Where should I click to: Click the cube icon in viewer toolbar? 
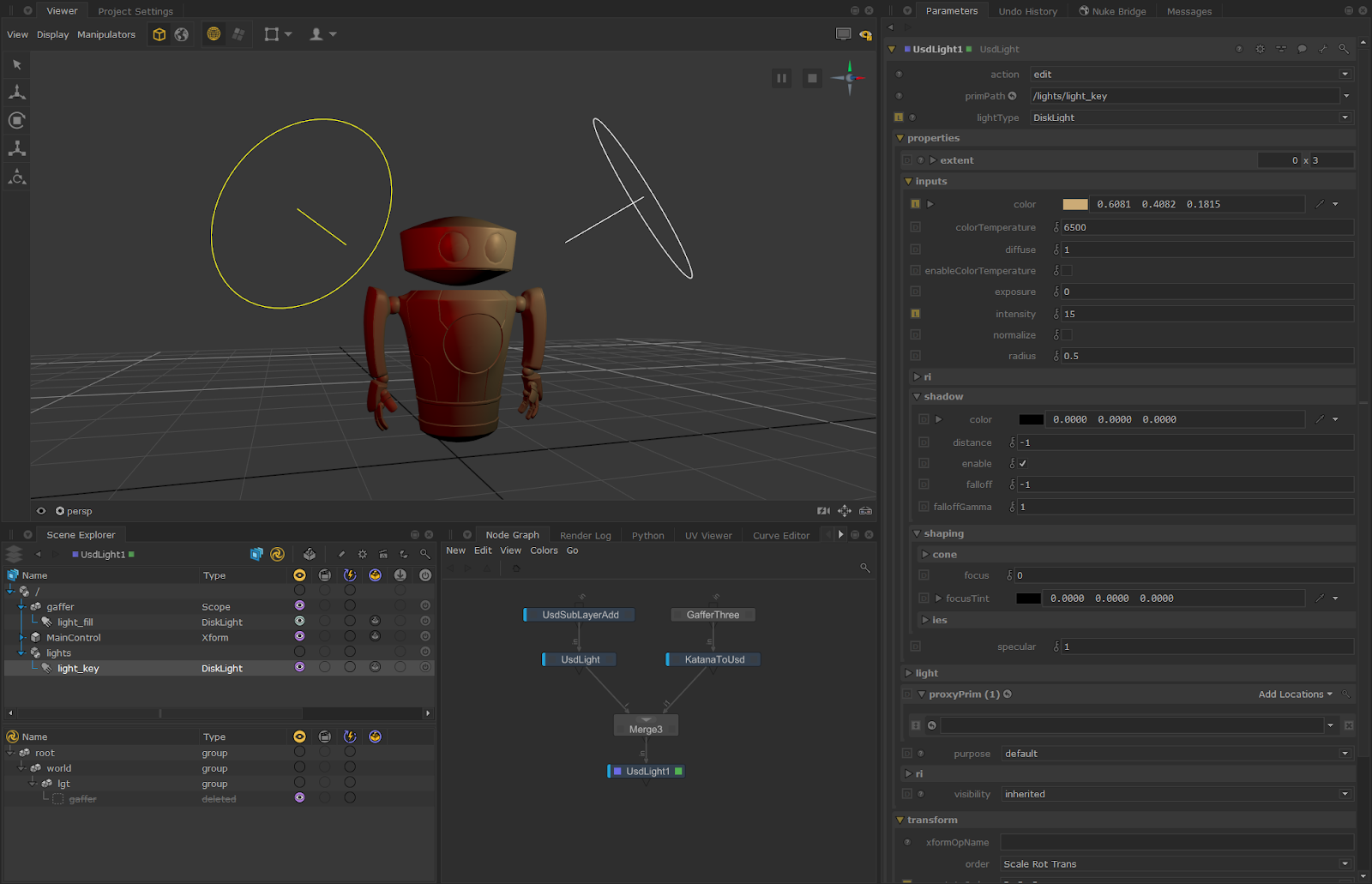coord(159,34)
